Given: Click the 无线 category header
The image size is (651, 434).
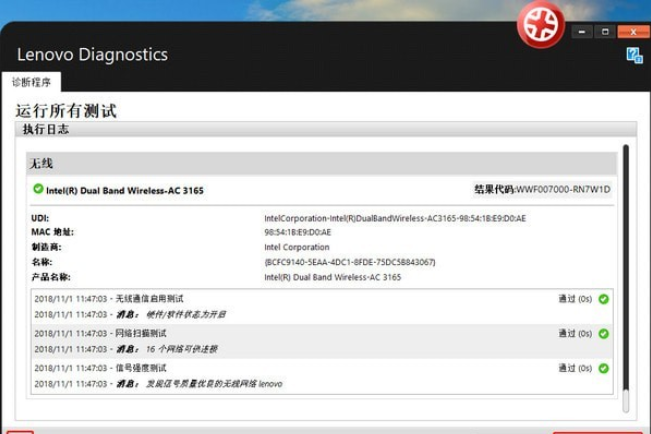Looking at the screenshot, I should pos(322,163).
